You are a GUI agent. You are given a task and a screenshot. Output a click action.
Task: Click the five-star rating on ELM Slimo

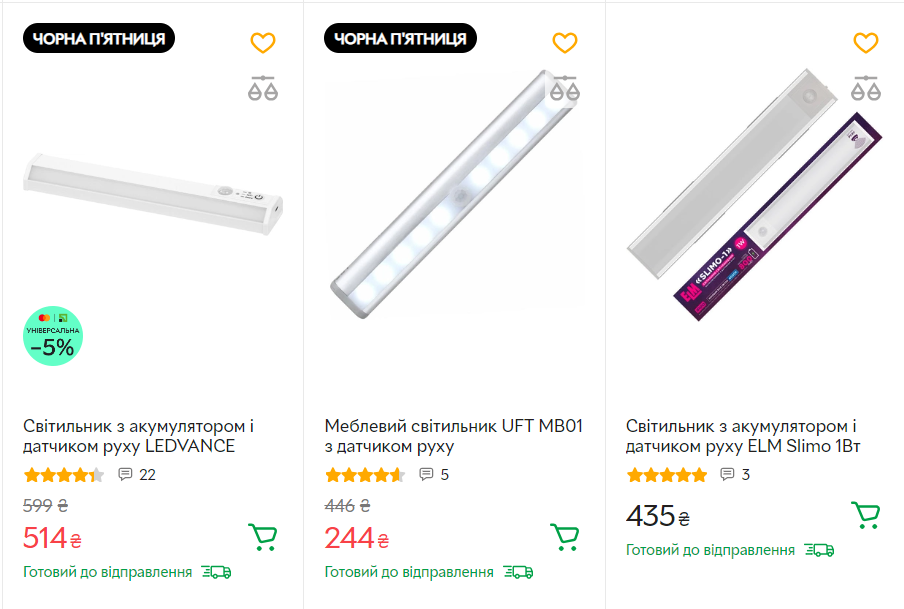point(667,475)
